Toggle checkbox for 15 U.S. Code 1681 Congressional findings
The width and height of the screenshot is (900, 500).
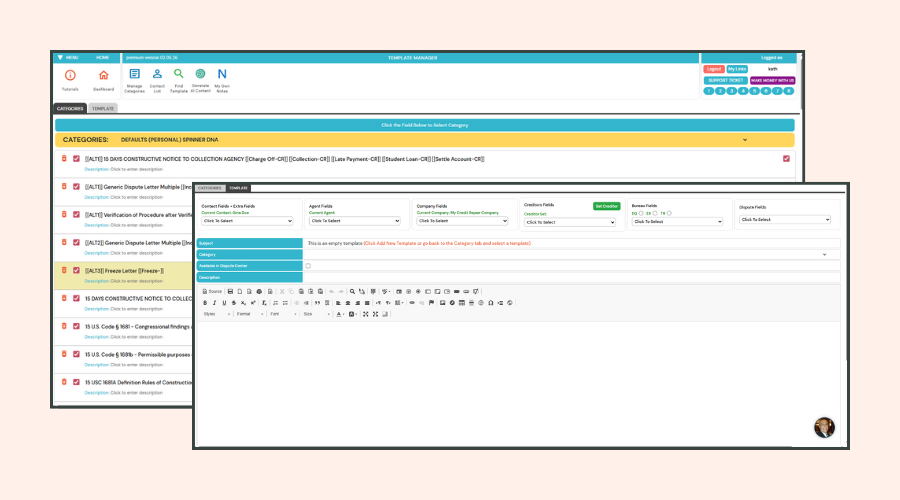pos(76,326)
